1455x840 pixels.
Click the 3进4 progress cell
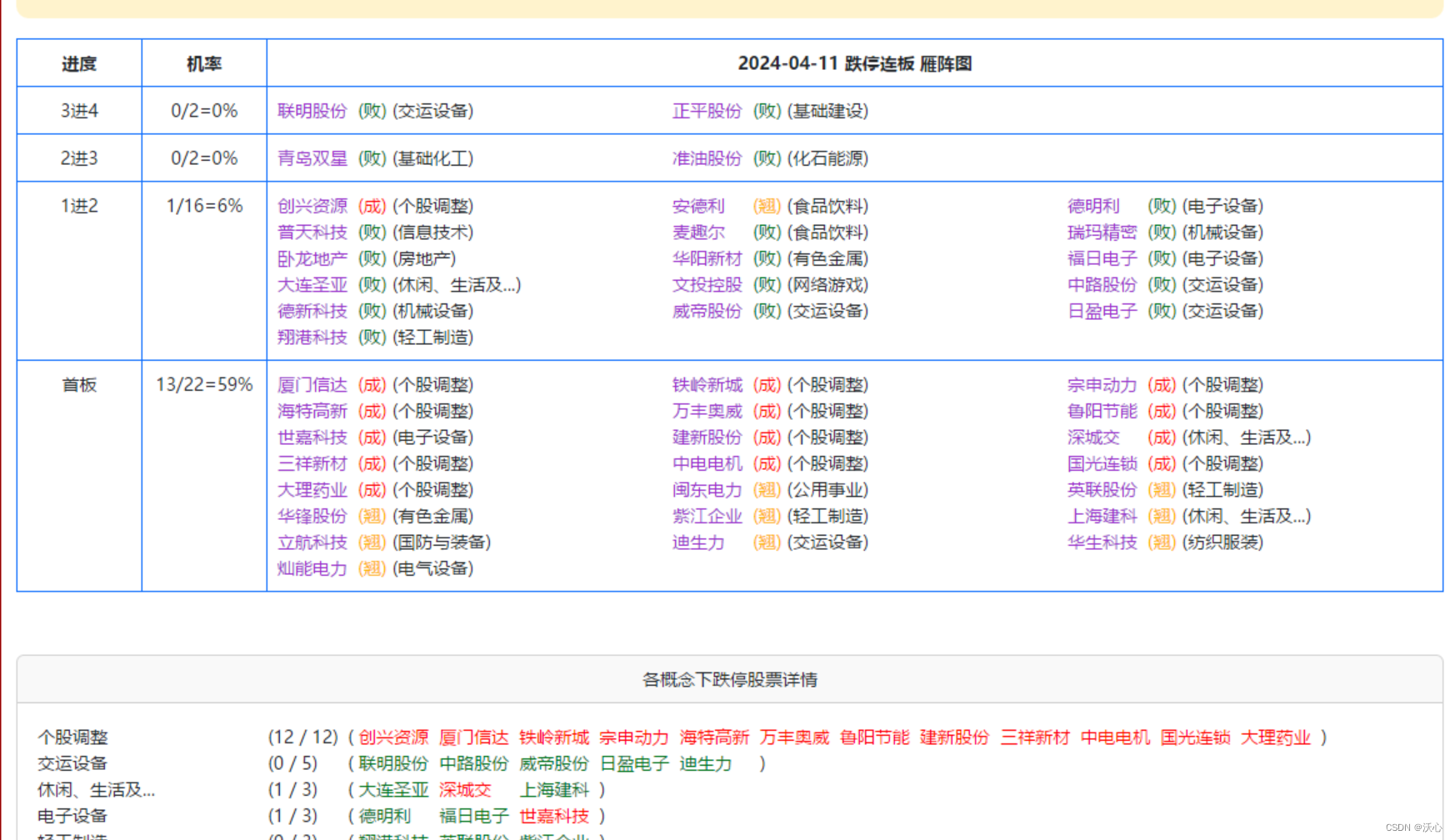click(x=79, y=111)
